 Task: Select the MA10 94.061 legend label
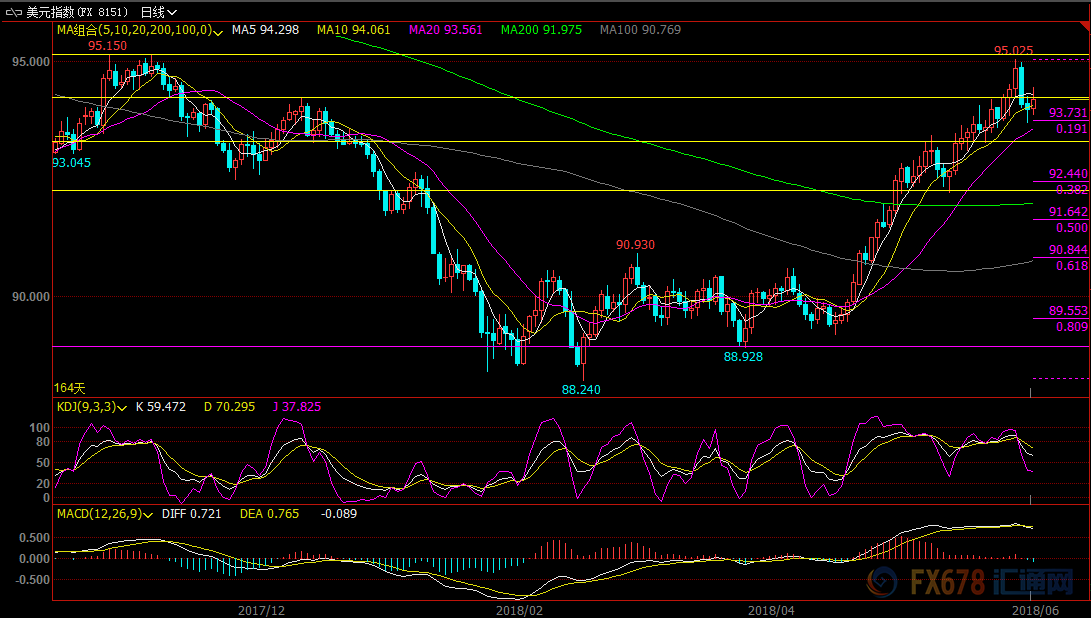pos(354,30)
